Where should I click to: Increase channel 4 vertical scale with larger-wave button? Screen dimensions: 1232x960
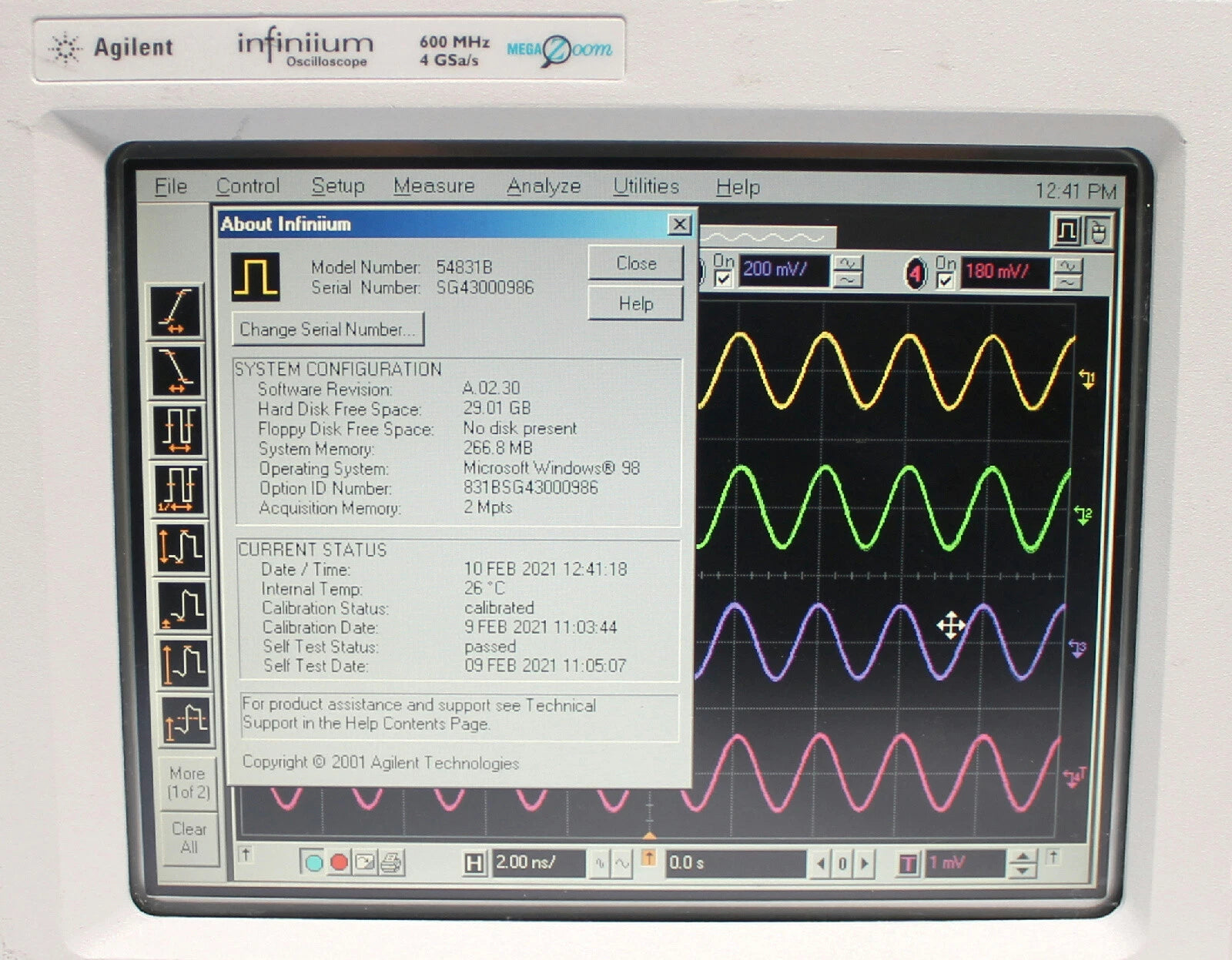coord(1069,266)
